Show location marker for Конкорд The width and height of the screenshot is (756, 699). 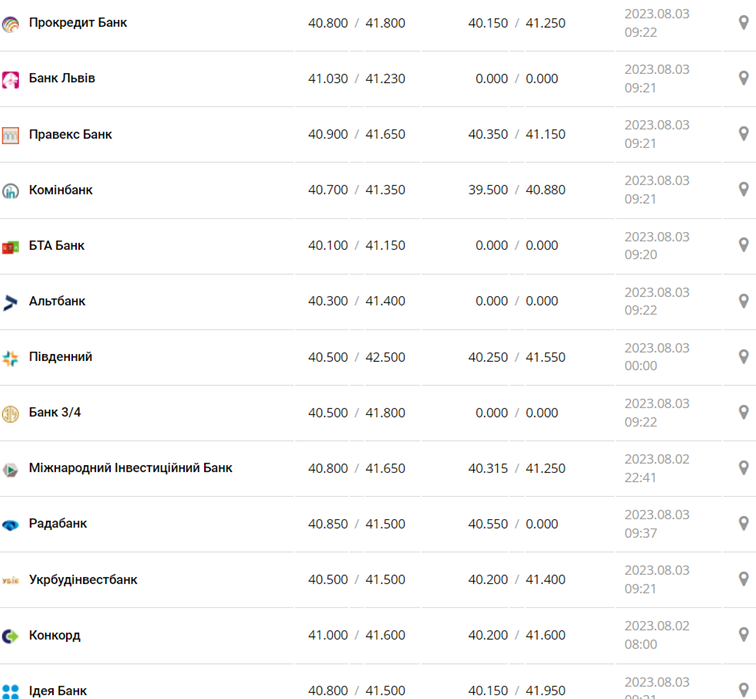[x=743, y=635]
